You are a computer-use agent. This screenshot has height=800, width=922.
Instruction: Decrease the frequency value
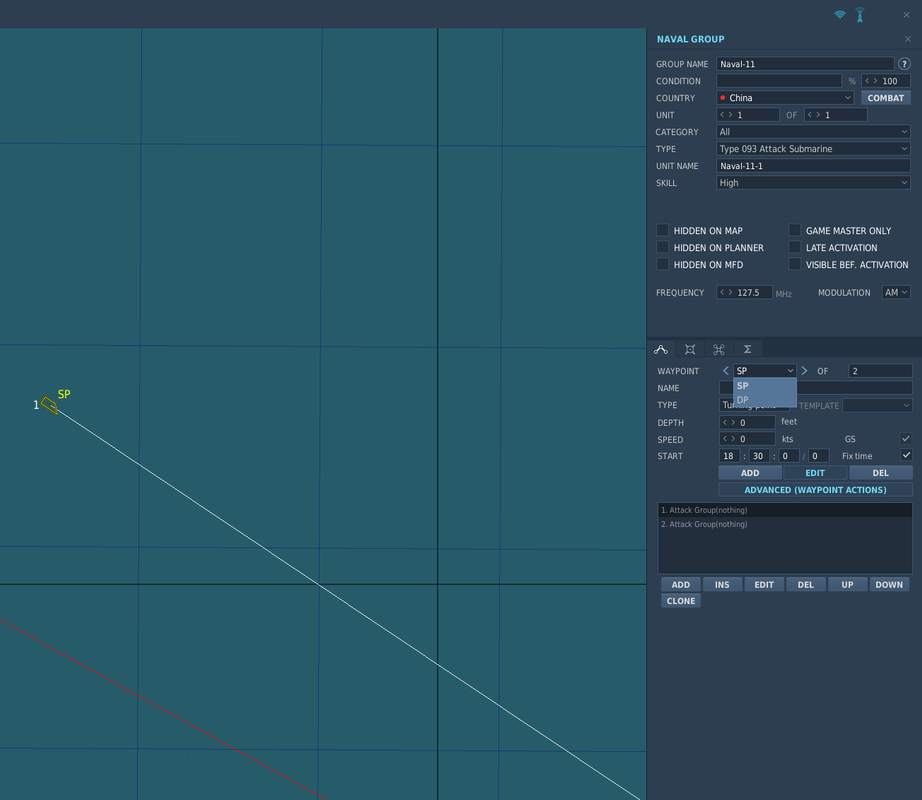(722, 292)
